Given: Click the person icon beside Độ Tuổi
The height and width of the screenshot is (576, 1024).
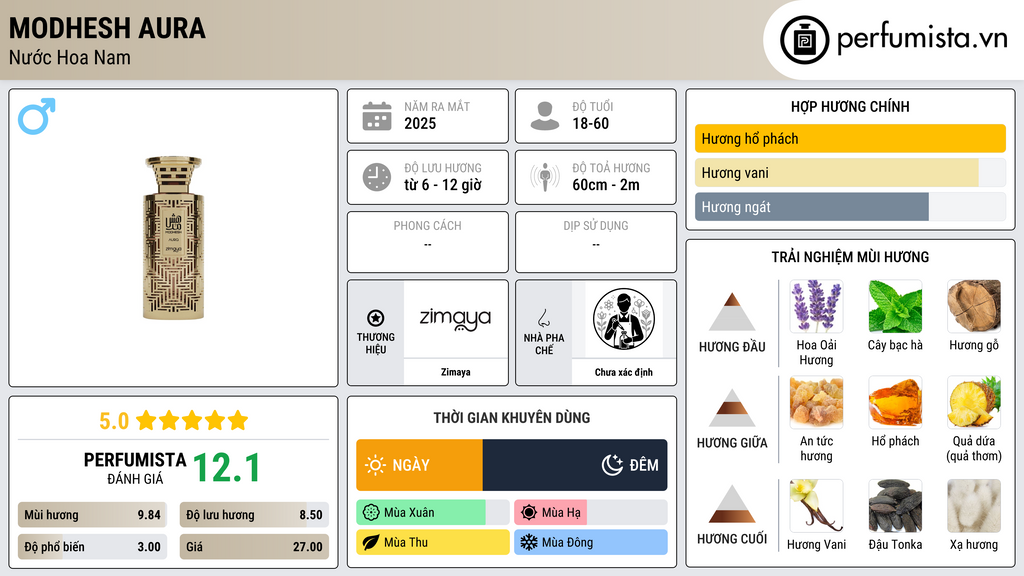Looking at the screenshot, I should [545, 116].
